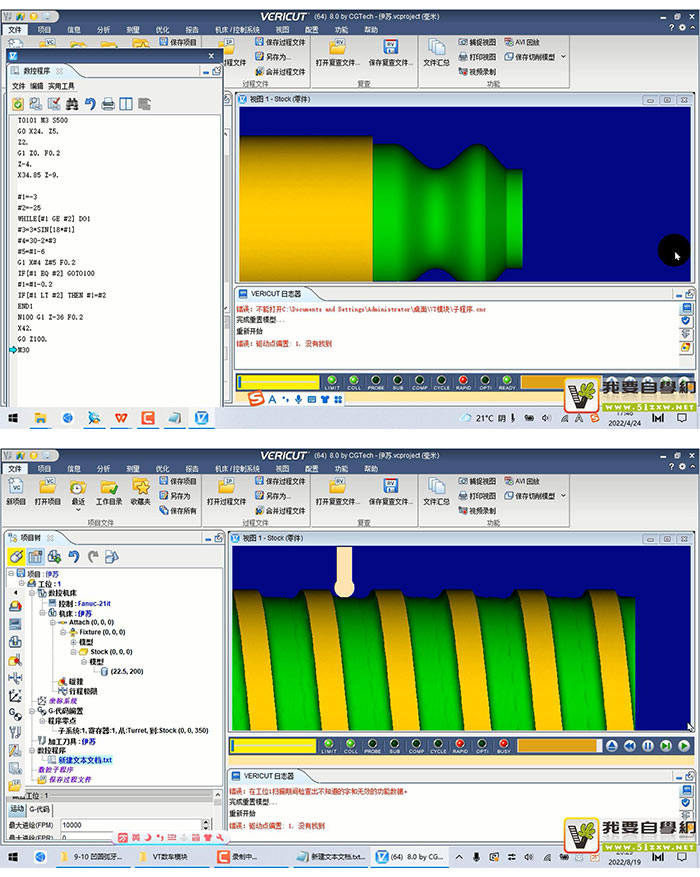Image resolution: width=700 pixels, height=877 pixels.
Task: Click 合并过程文件 in lower VERICUT ribbon
Action: (281, 511)
